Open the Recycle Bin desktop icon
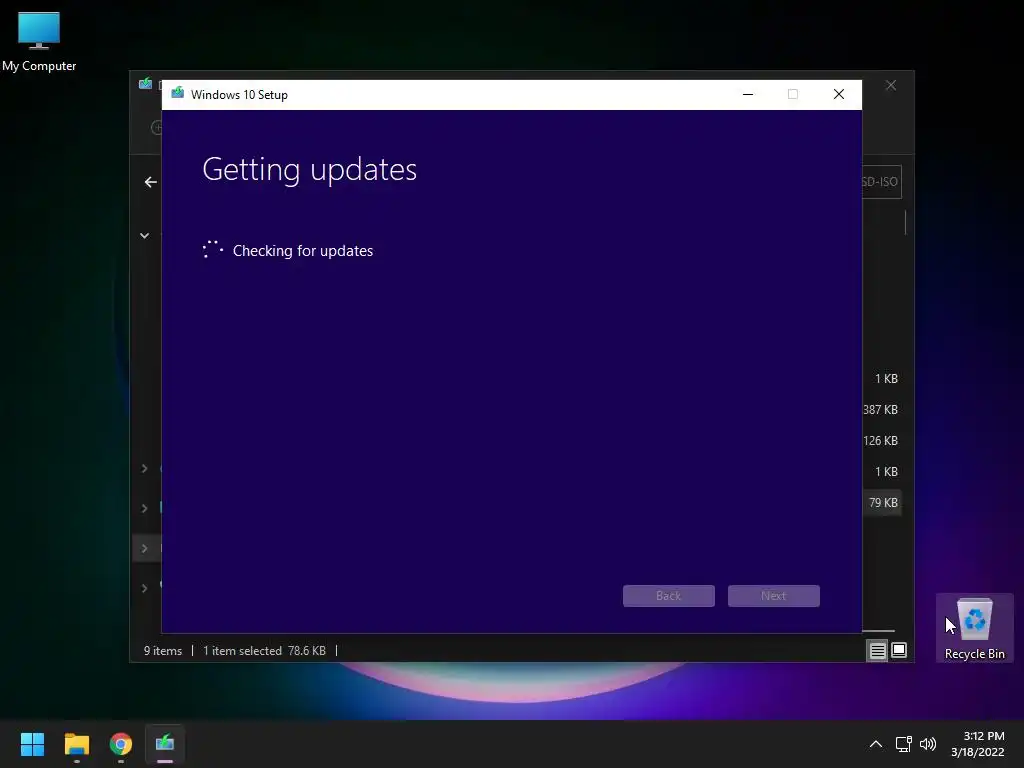The height and width of the screenshot is (768, 1024). click(974, 628)
